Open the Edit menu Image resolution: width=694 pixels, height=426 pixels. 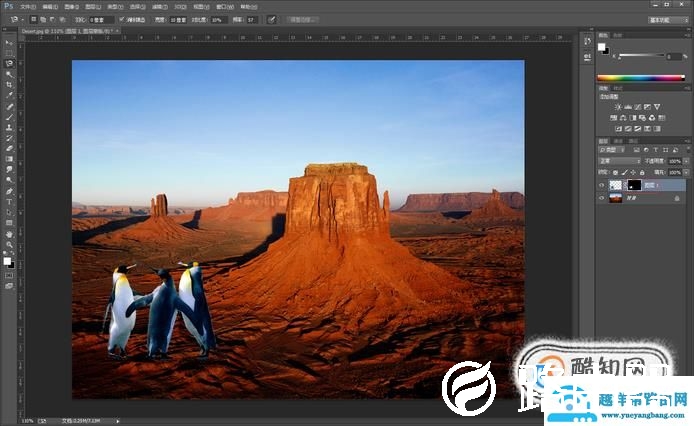[x=50, y=7]
